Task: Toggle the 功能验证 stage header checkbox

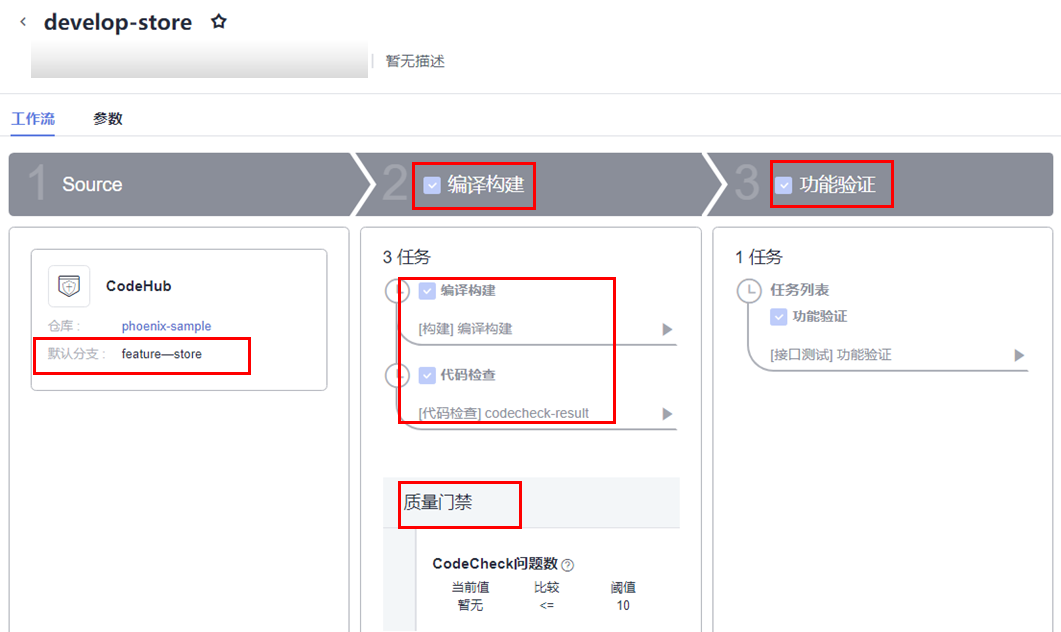Action: click(784, 185)
